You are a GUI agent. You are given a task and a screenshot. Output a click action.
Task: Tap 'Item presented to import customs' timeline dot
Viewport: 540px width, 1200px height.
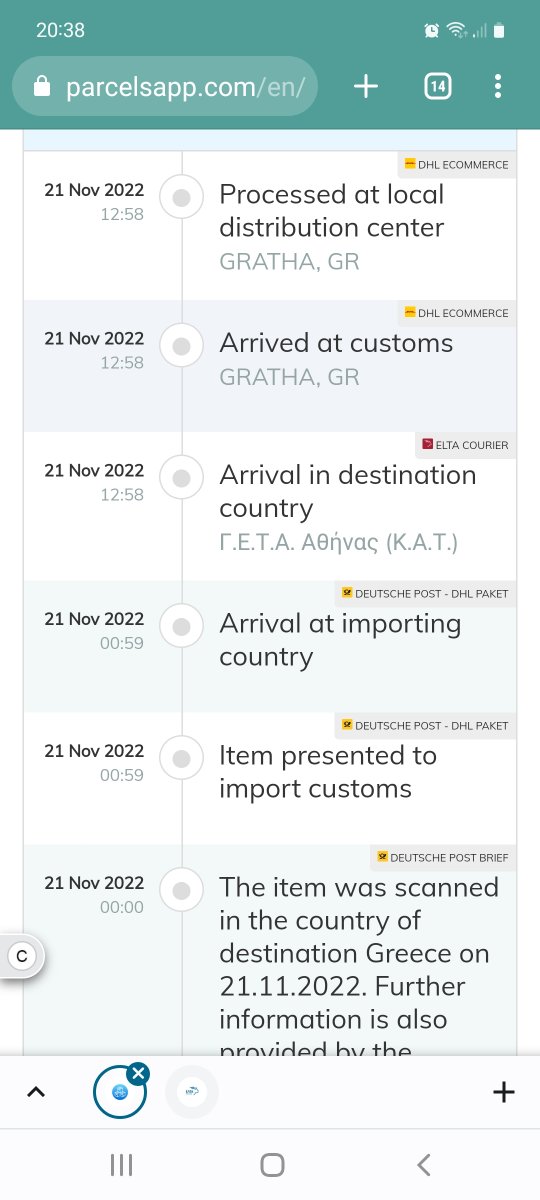click(181, 759)
